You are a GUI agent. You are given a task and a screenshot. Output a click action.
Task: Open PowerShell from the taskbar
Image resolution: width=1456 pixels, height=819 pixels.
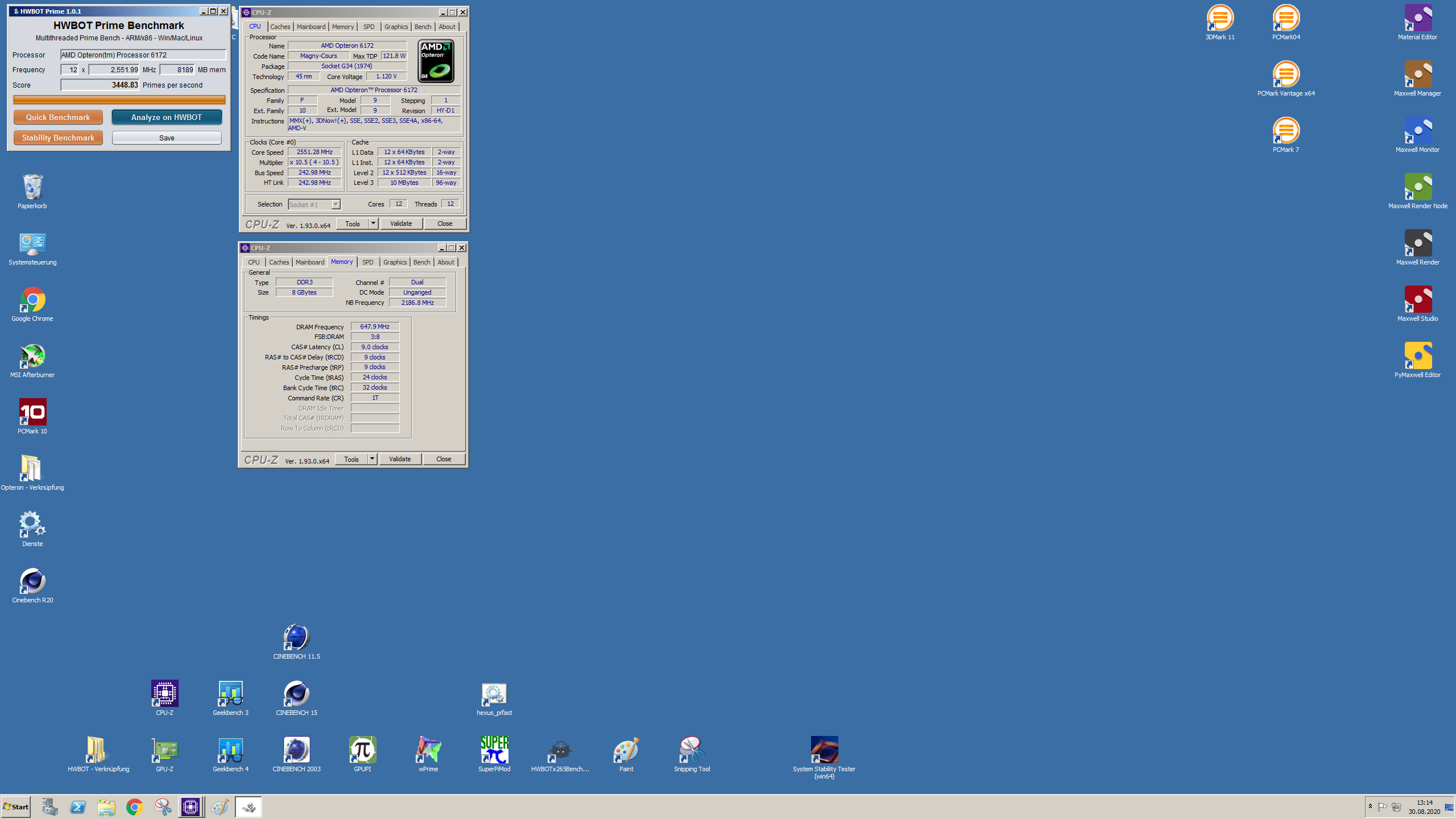[x=78, y=807]
